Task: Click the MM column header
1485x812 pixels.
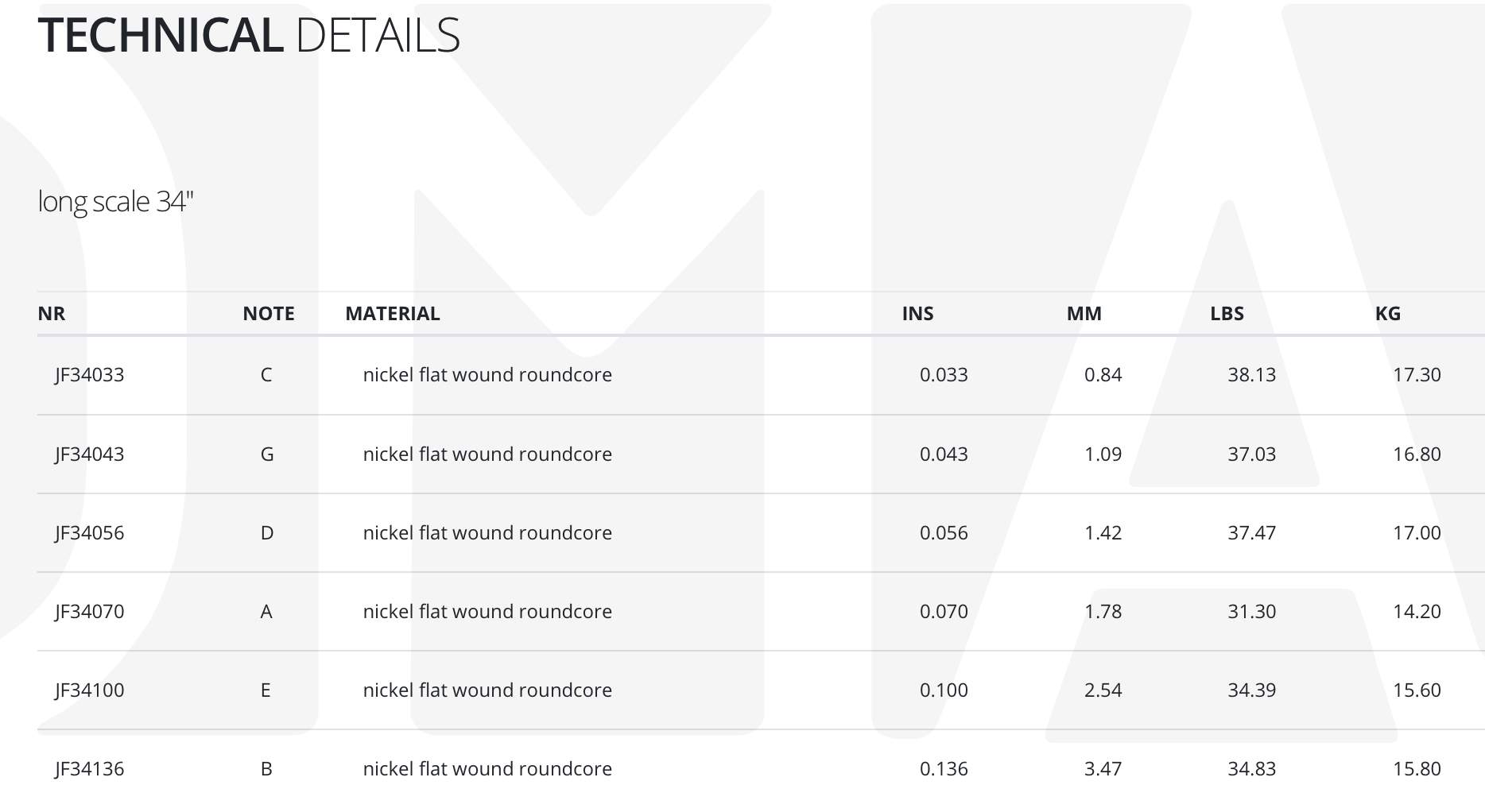Action: tap(1084, 313)
